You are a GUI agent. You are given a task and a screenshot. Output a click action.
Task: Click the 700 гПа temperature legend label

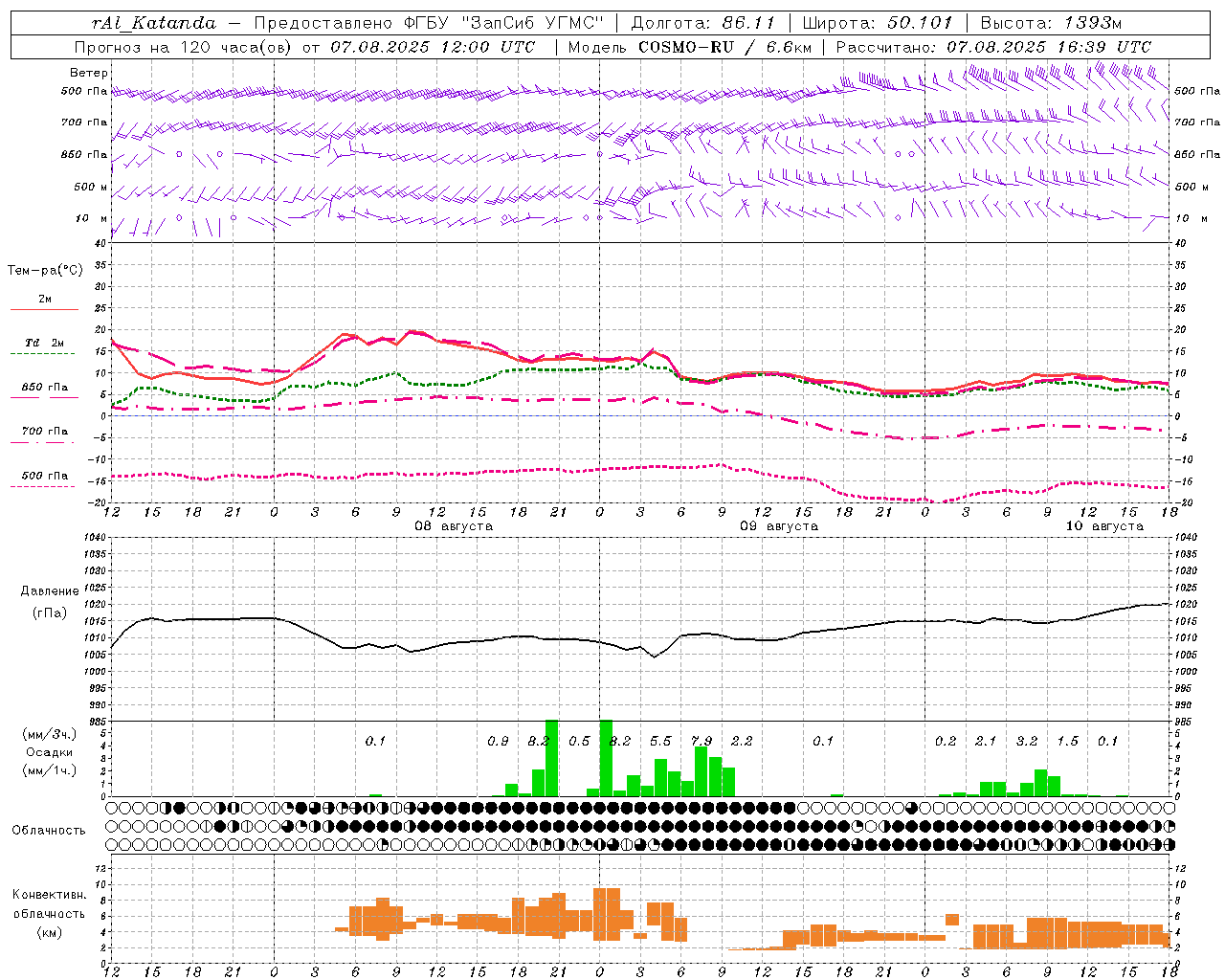[44, 431]
